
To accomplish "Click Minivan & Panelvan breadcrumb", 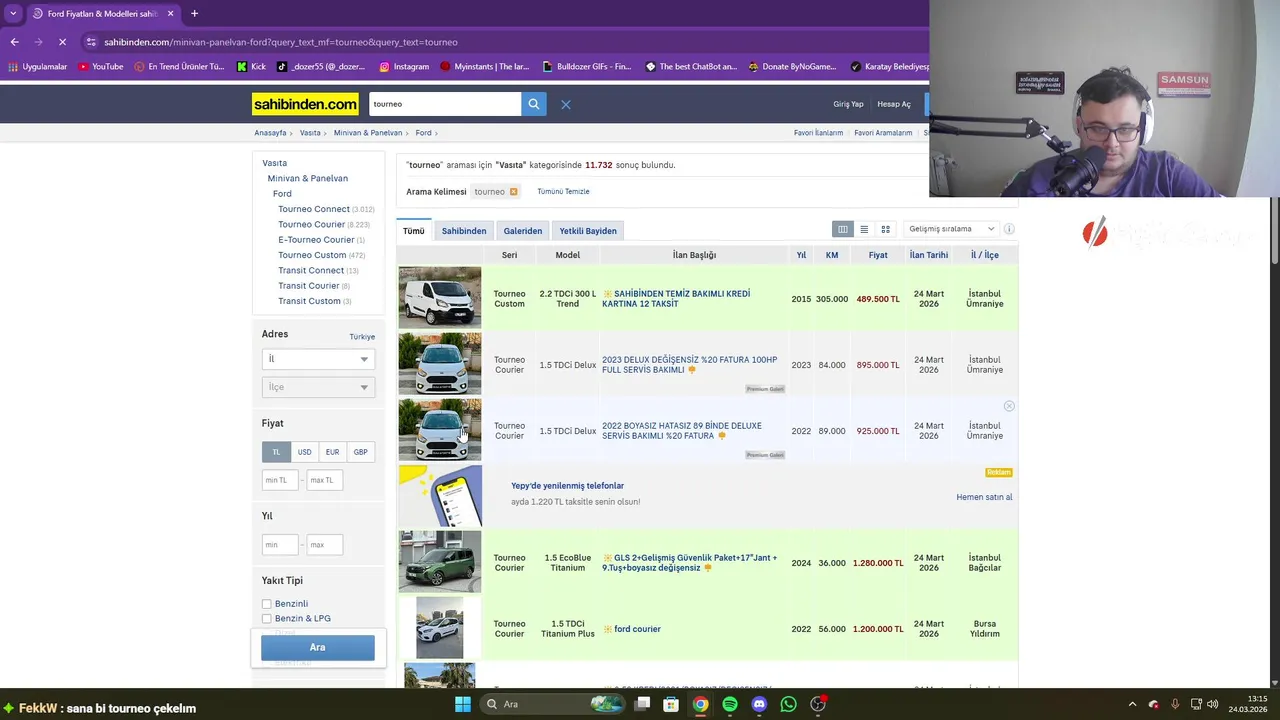I will tap(368, 133).
